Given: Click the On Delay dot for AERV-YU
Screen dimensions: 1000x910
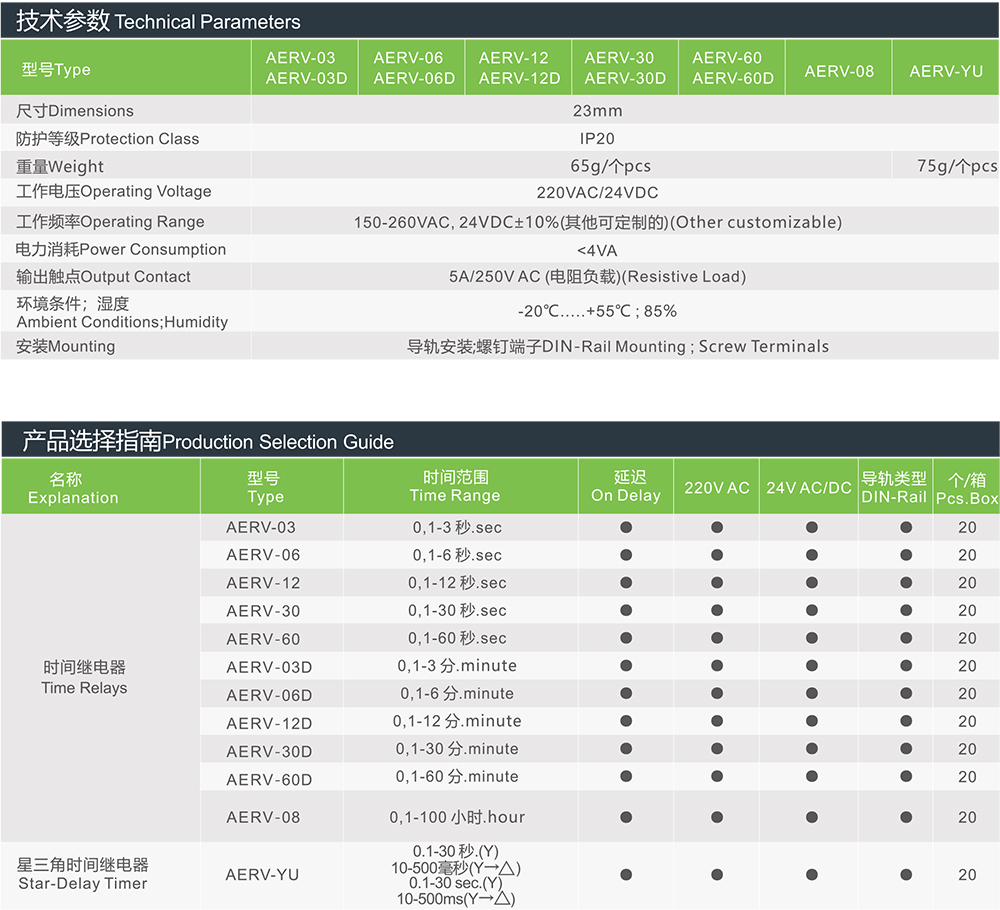Looking at the screenshot, I should click(x=626, y=874).
